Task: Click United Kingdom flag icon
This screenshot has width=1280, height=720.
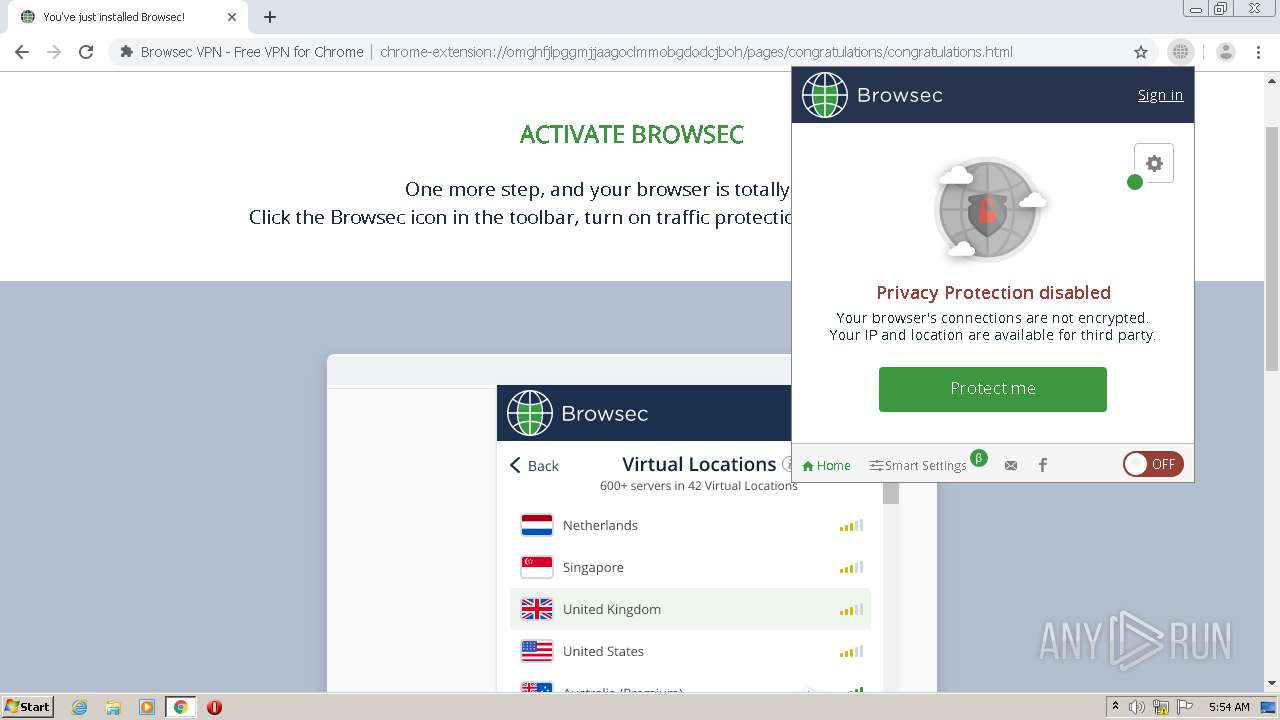Action: pyautogui.click(x=537, y=609)
